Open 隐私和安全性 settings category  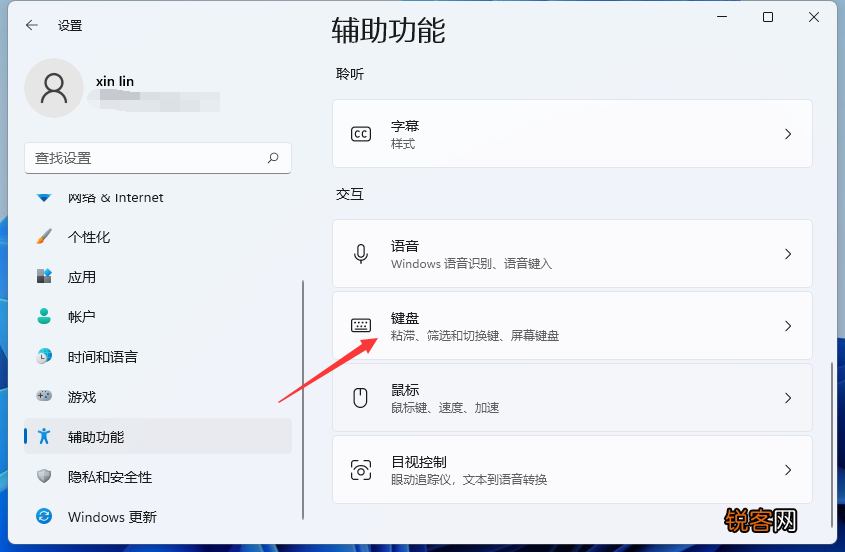pos(158,477)
